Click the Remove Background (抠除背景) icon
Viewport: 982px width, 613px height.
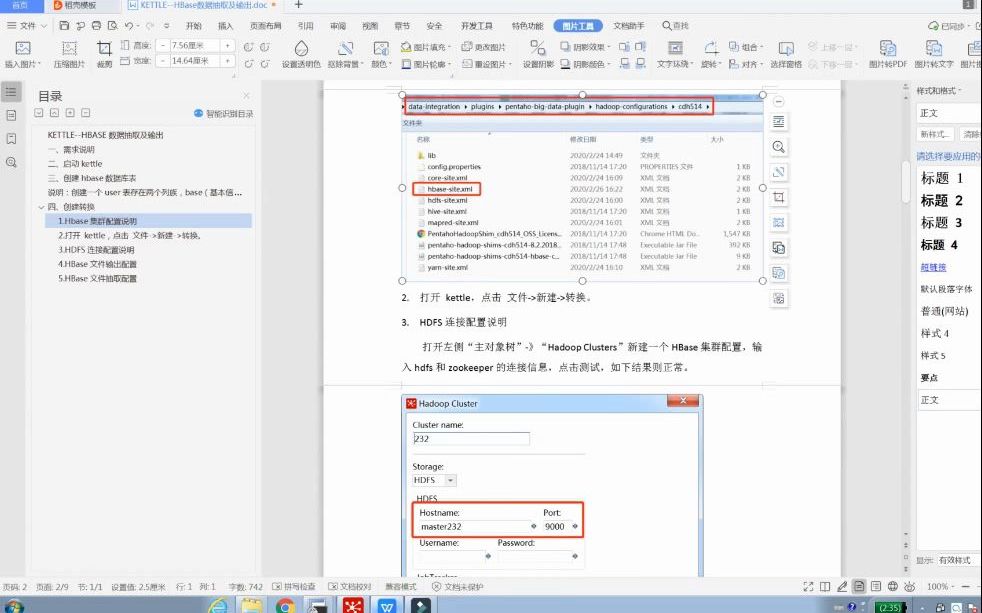click(345, 48)
